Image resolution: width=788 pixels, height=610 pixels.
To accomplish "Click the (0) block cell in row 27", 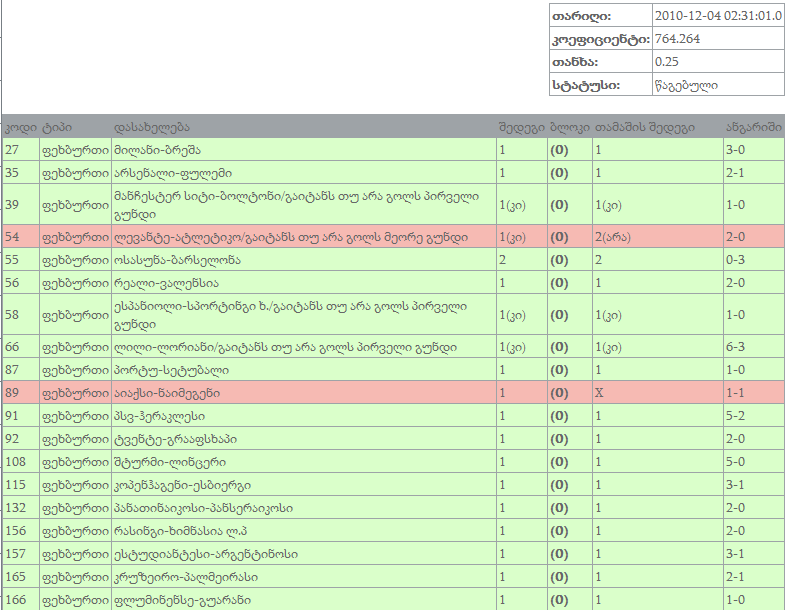I will [559, 150].
